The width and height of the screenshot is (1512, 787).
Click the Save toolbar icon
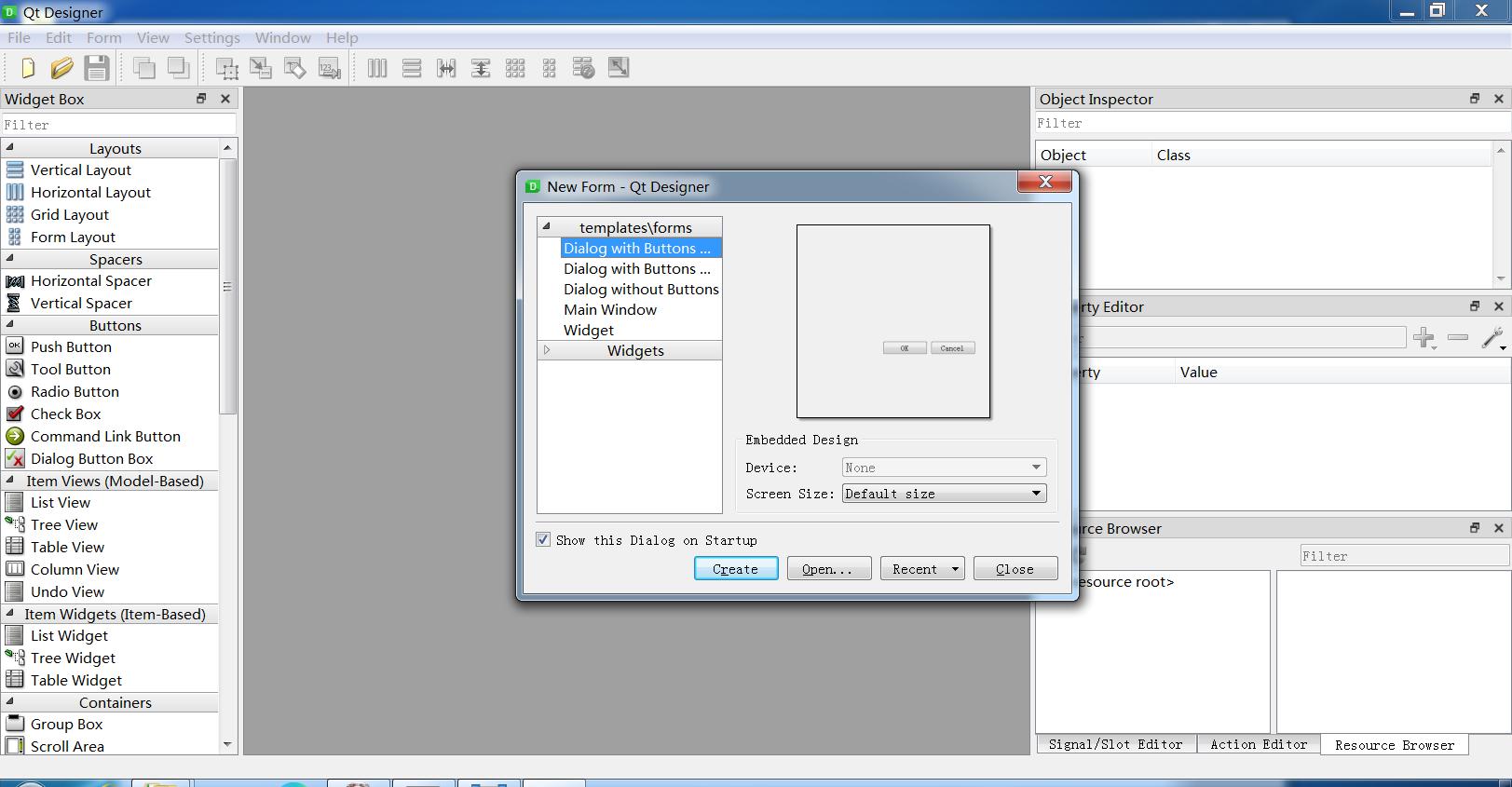coord(96,68)
